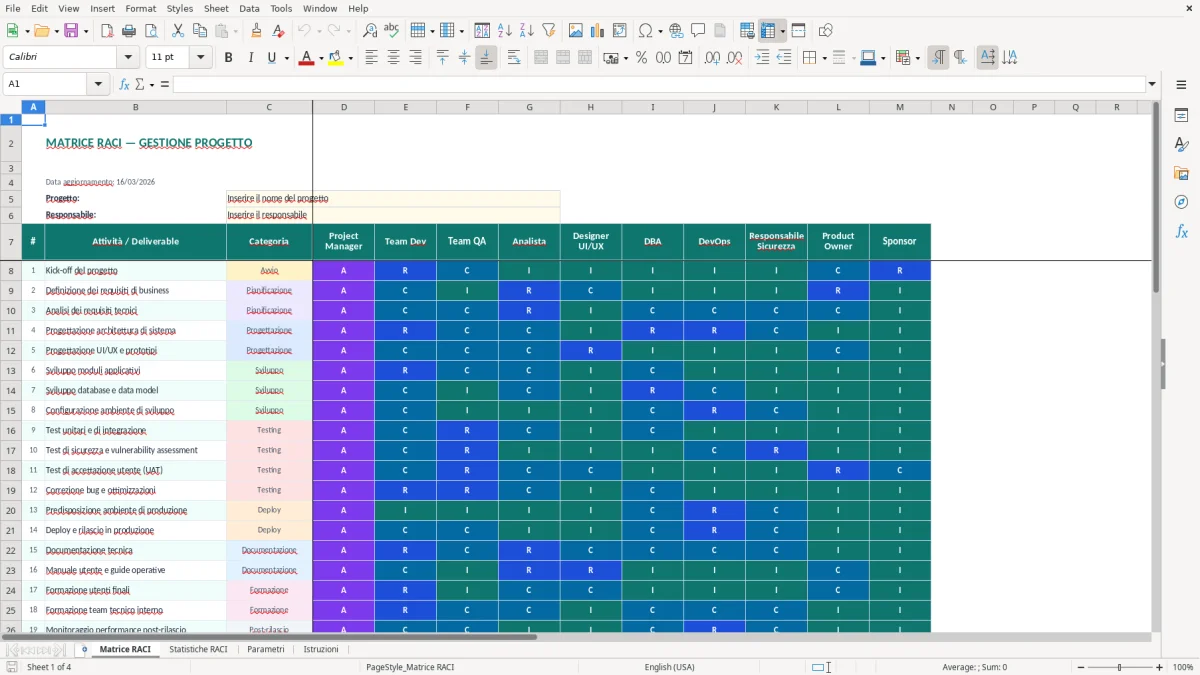Expand the formula bar dropdown arrow

(x=1152, y=84)
